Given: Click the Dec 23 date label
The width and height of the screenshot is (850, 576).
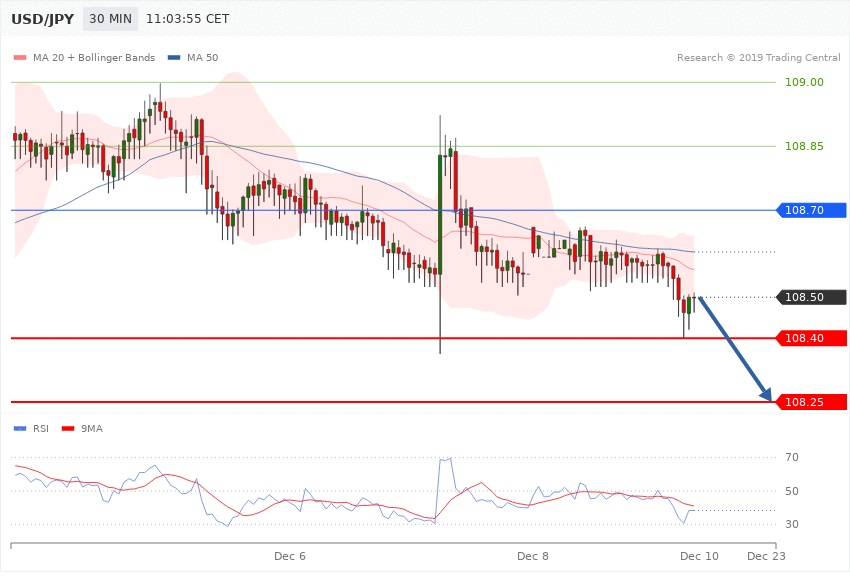Looking at the screenshot, I should [766, 555].
